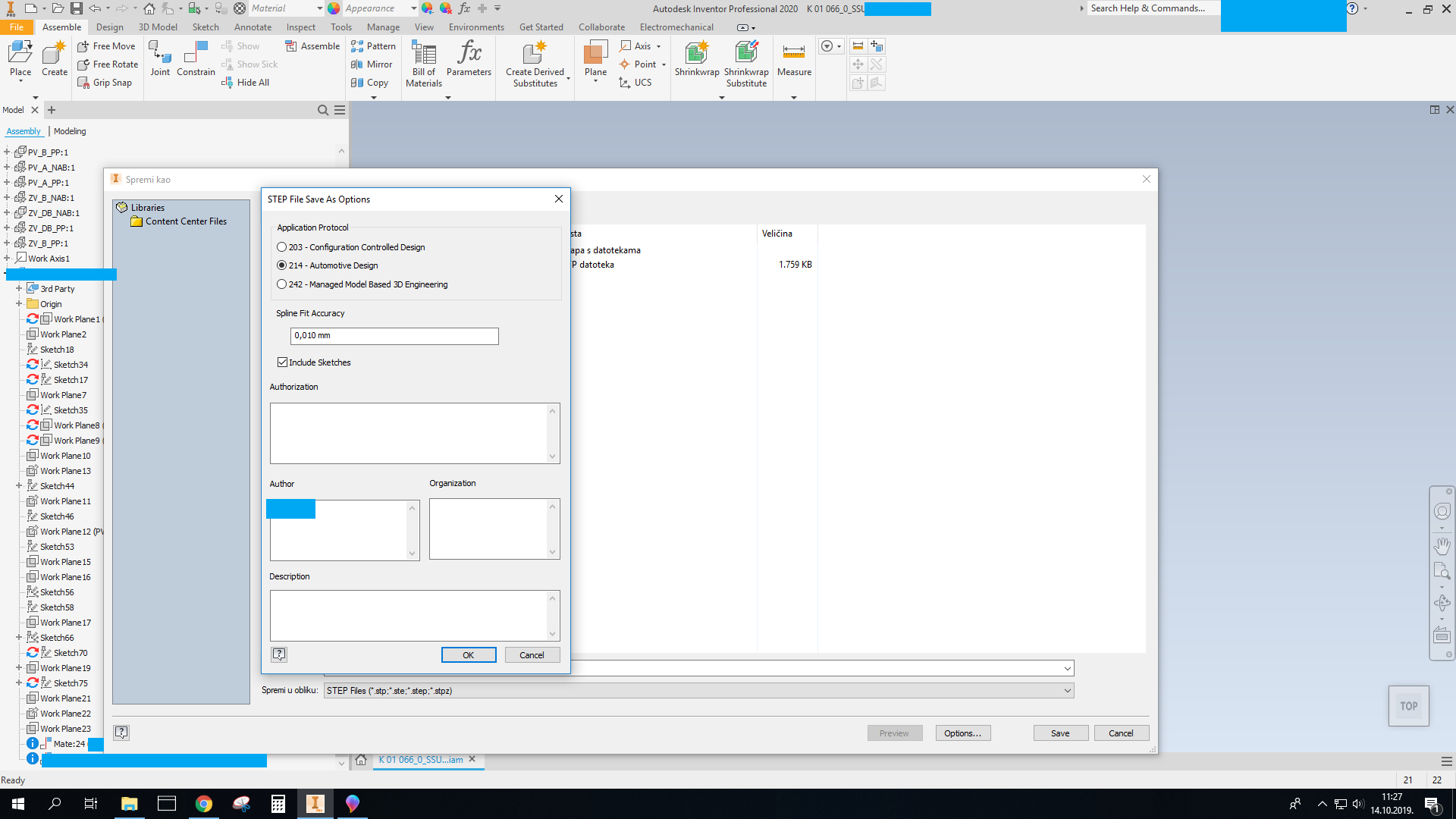Switch to the Inspect ribbon tab
The width and height of the screenshot is (1456, 819).
click(300, 27)
